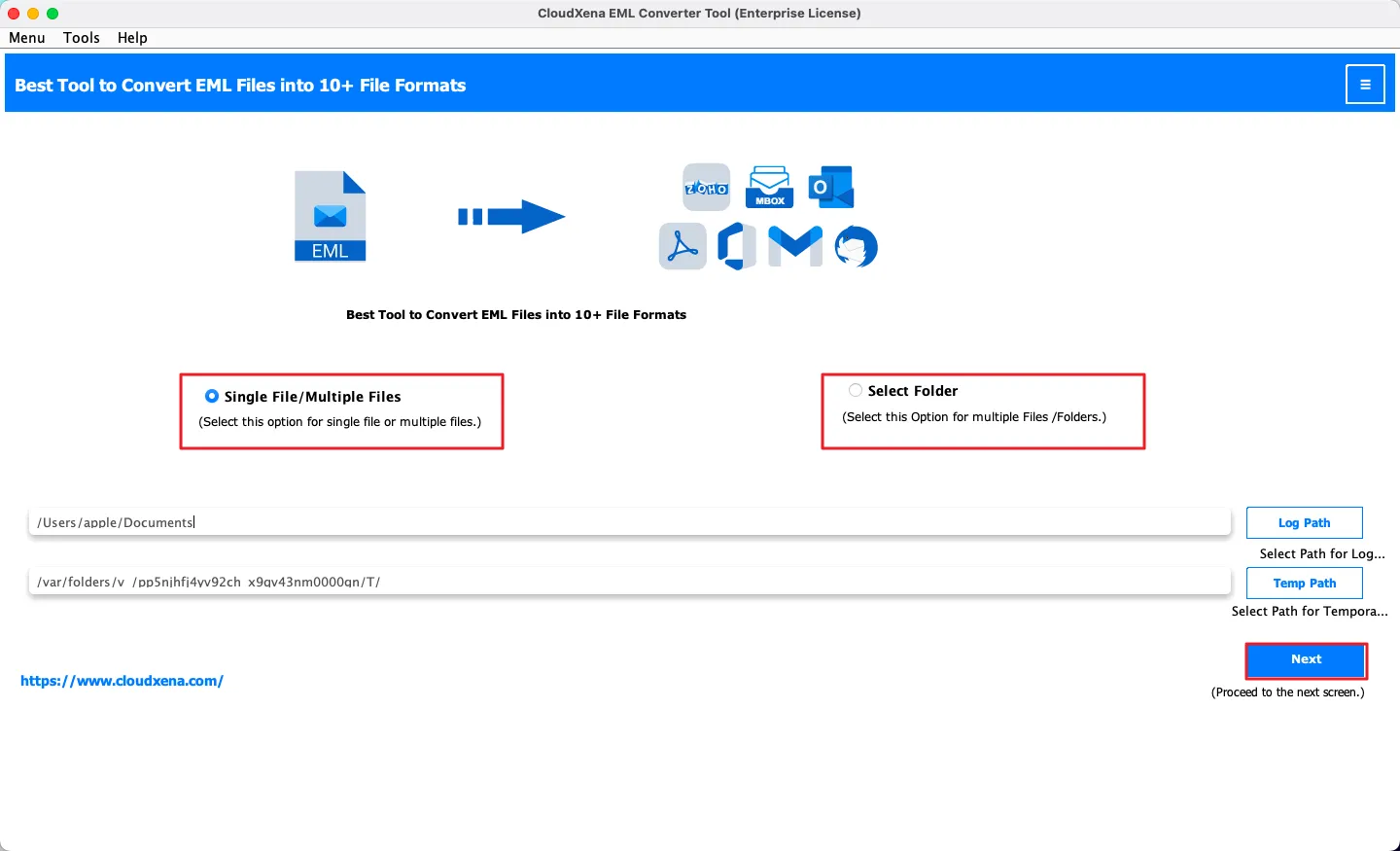Click the MBOX format icon
Screen dimensions: 1400x851
(769, 188)
